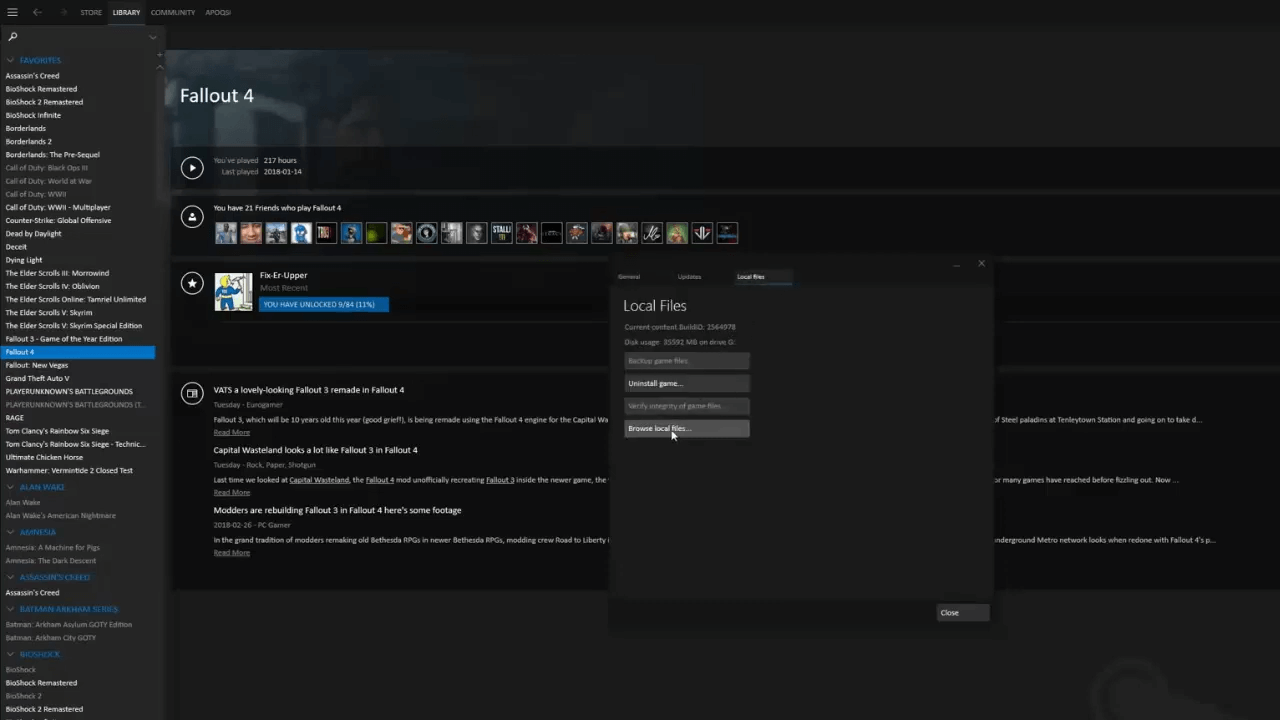Collapse the ALAN WAKE category
1280x720 pixels.
(10, 487)
